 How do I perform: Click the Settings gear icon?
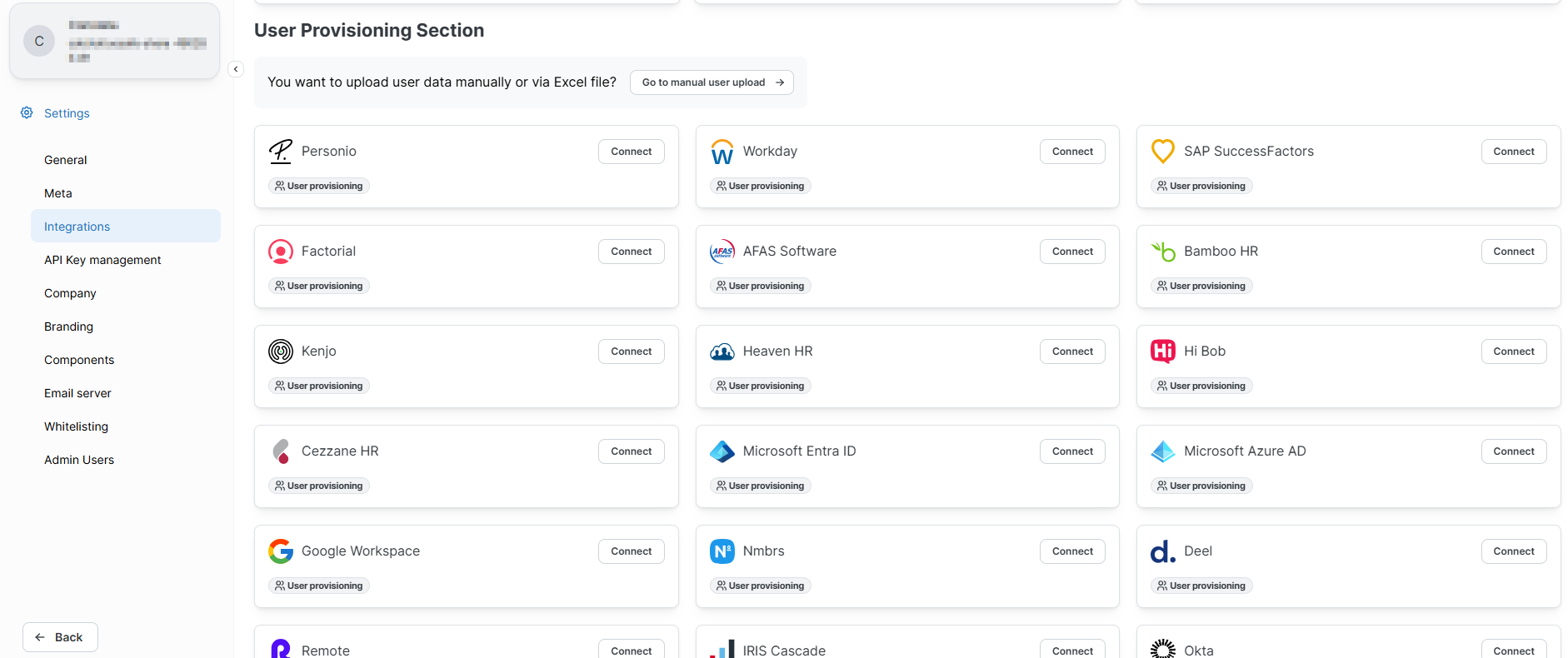pyautogui.click(x=27, y=112)
